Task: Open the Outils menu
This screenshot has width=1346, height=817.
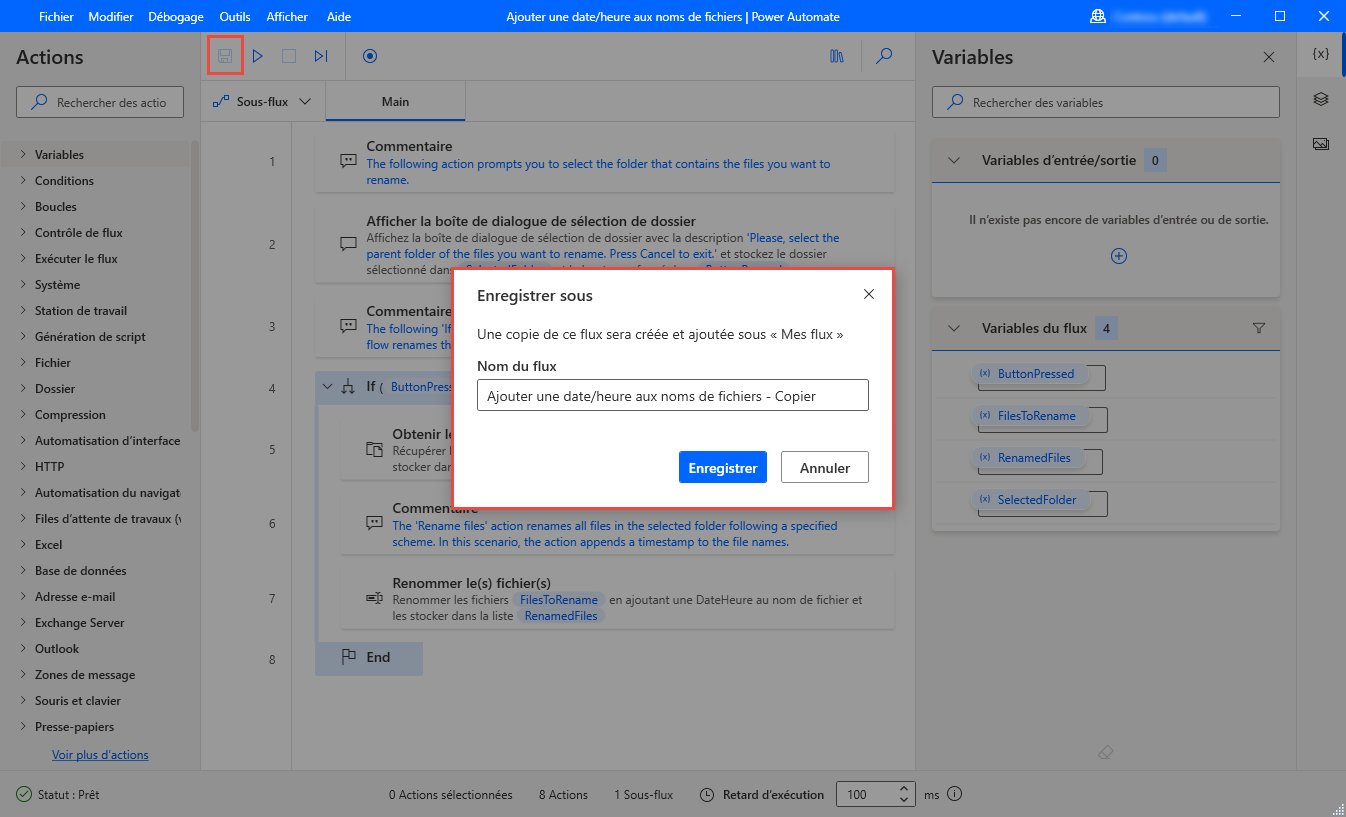Action: (235, 17)
